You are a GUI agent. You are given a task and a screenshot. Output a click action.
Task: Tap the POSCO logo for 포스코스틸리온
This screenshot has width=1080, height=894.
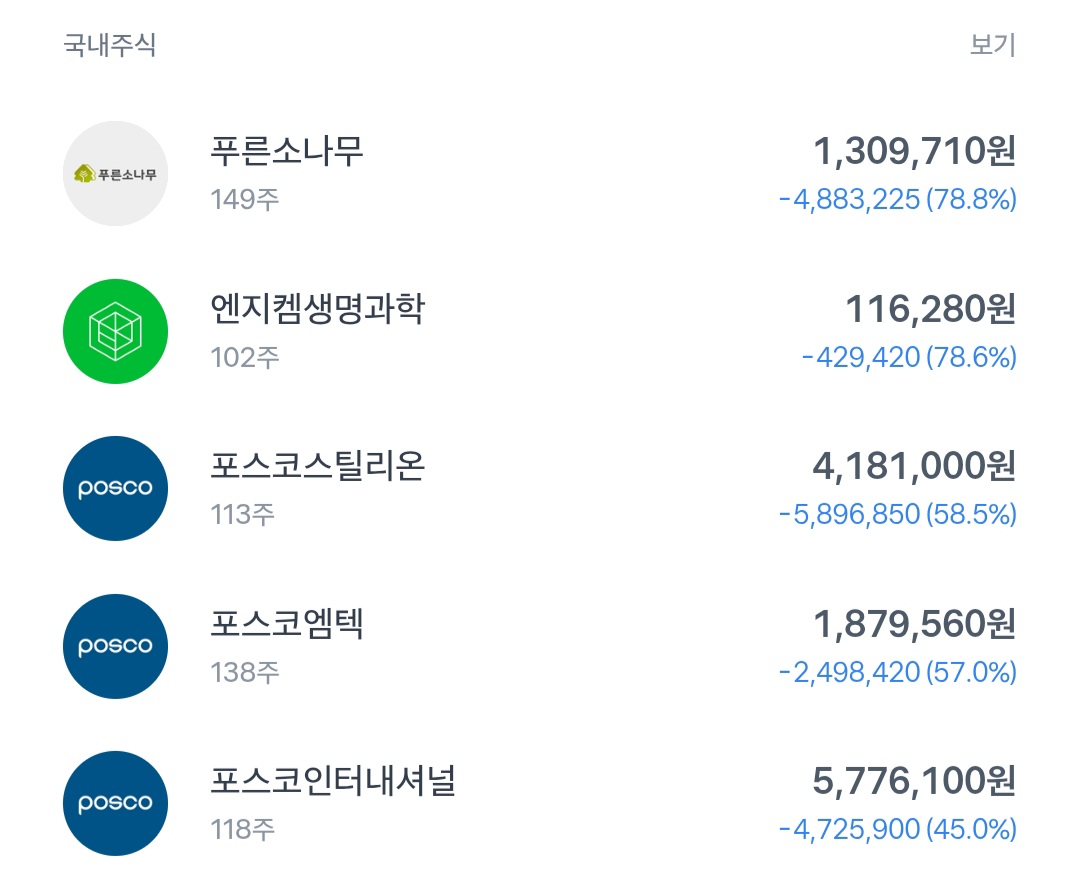(x=115, y=488)
